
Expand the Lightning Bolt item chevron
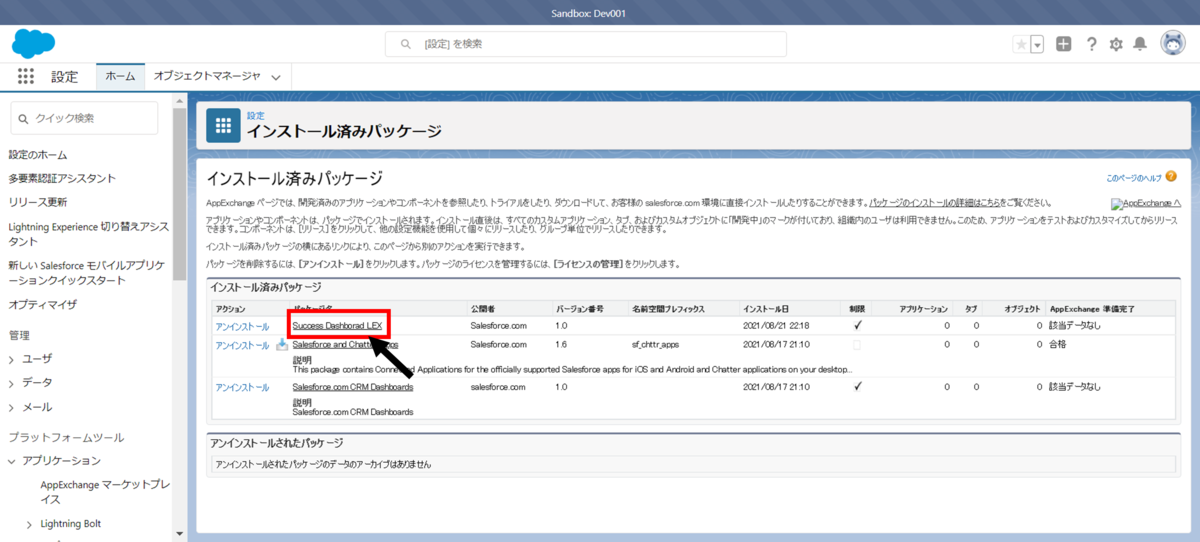pyautogui.click(x=30, y=524)
